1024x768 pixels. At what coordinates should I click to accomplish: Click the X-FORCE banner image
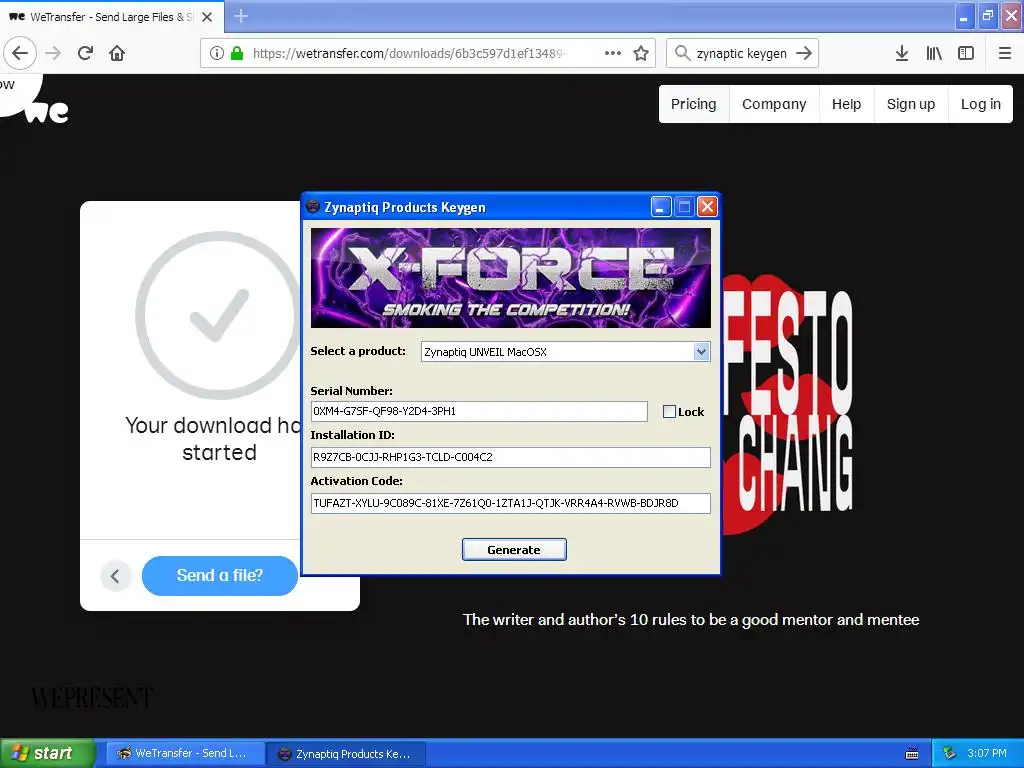pyautogui.click(x=511, y=278)
